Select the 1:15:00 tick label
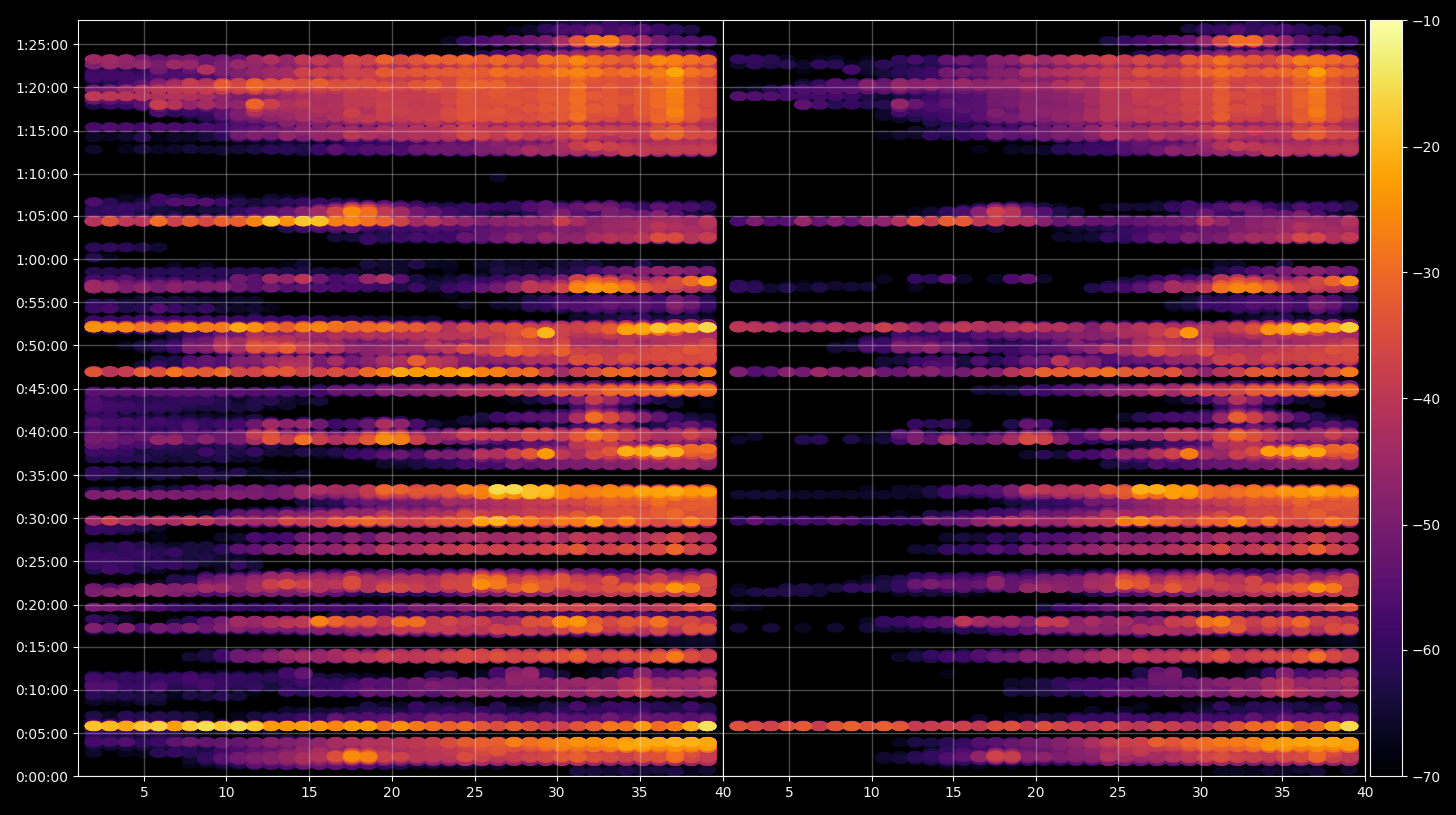Image resolution: width=1456 pixels, height=815 pixels. click(x=42, y=131)
